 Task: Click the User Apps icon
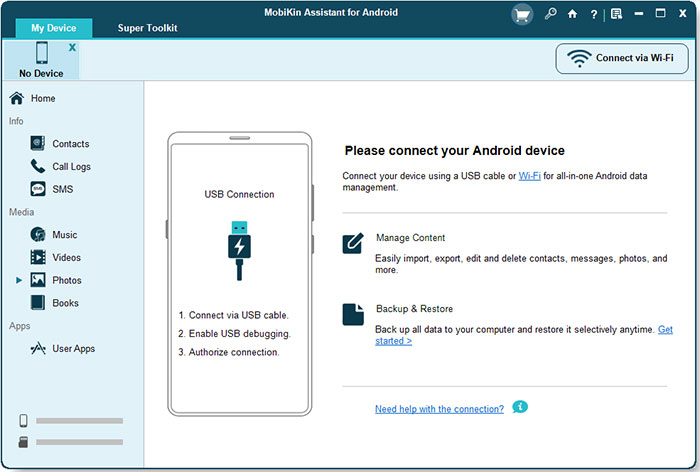click(38, 348)
